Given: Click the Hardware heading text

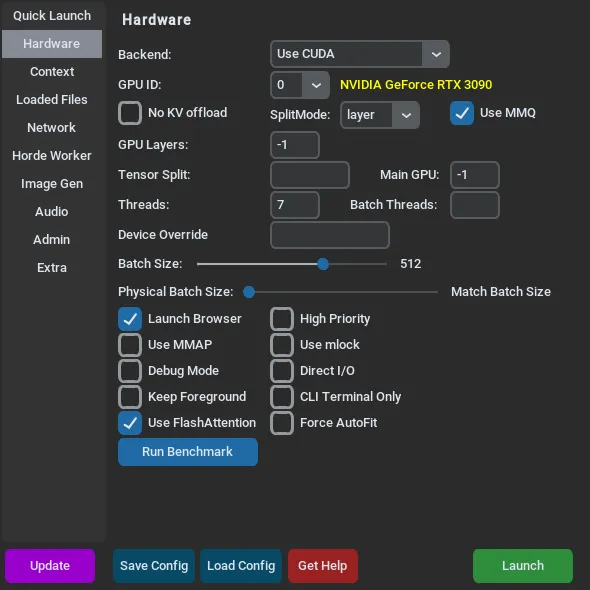Looking at the screenshot, I should [157, 20].
